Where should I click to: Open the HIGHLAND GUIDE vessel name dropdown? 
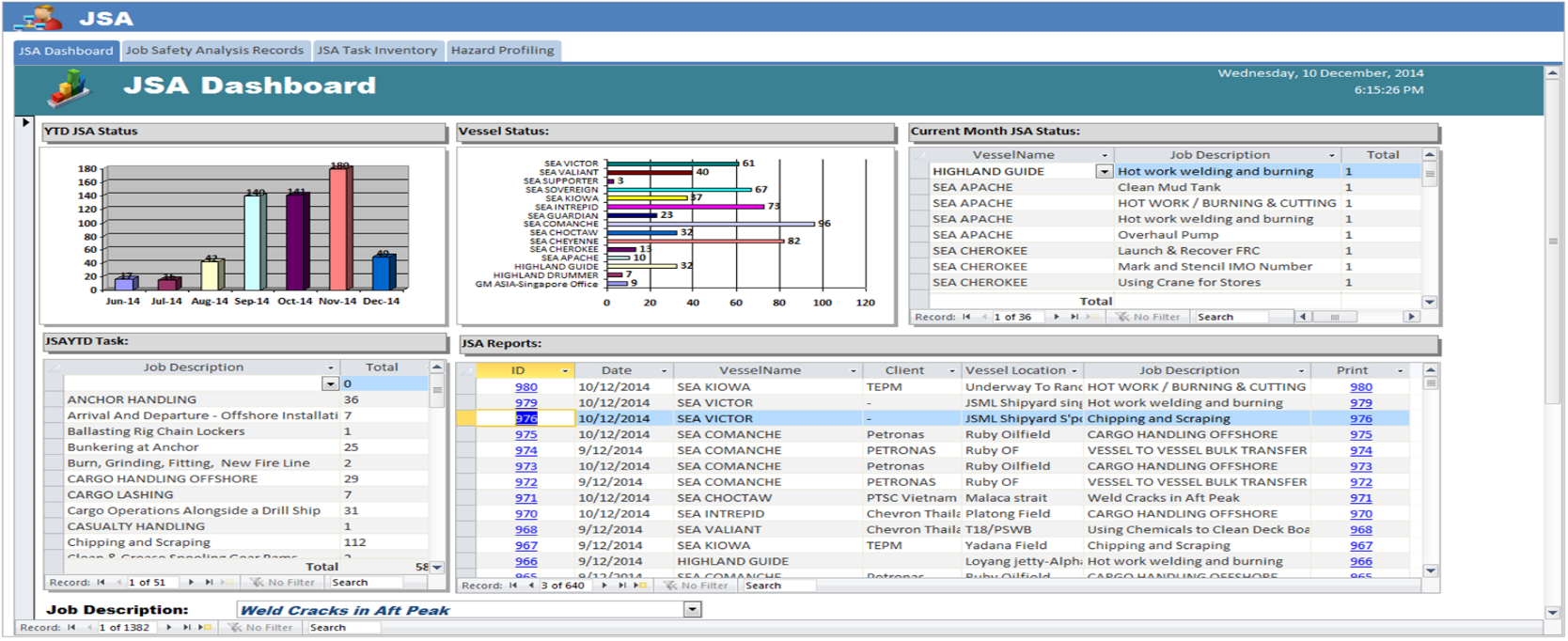click(1104, 172)
